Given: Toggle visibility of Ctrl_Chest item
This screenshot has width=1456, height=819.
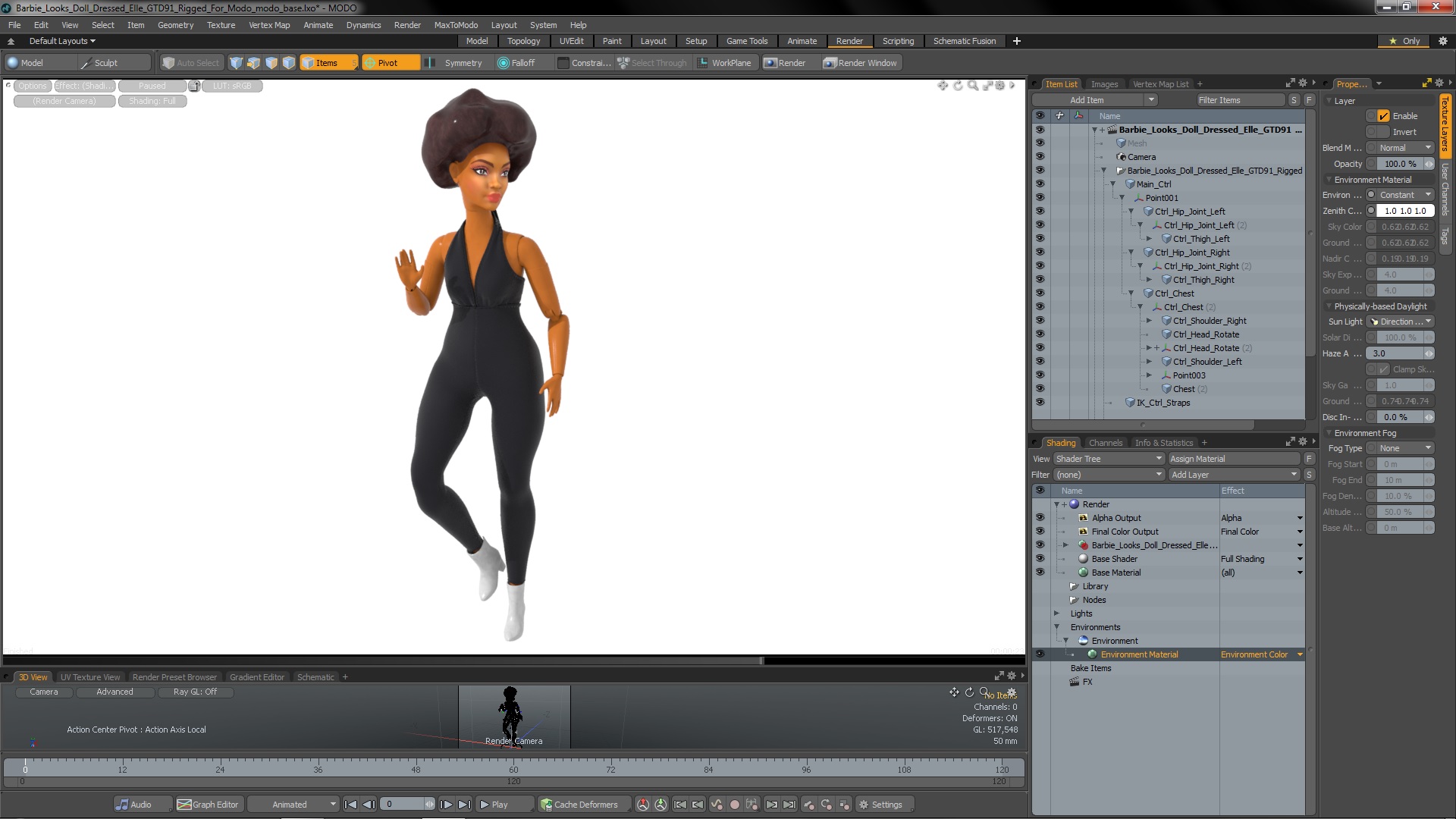Looking at the screenshot, I should coord(1040,293).
